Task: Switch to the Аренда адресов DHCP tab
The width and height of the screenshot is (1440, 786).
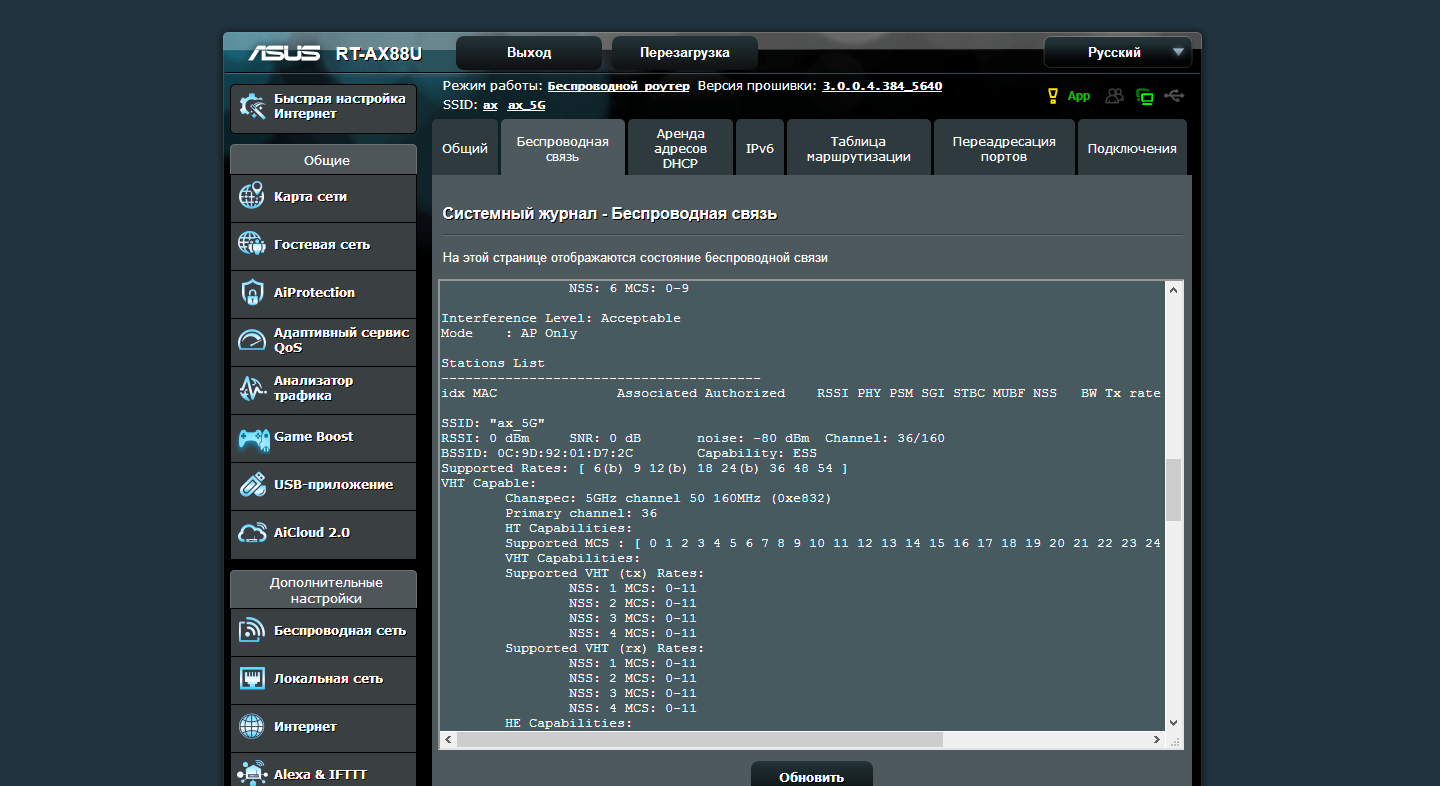Action: coord(680,148)
